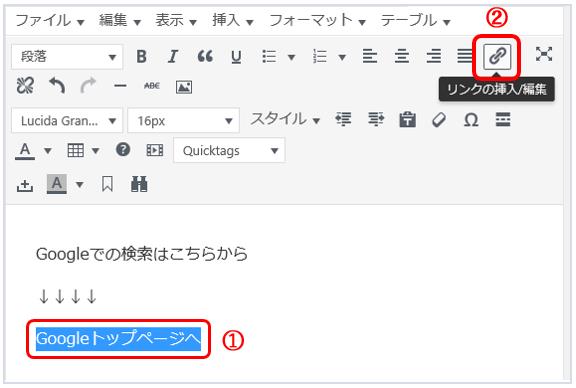Open the ファイル menu
Screen dimensions: 576x388
pyautogui.click(x=50, y=21)
